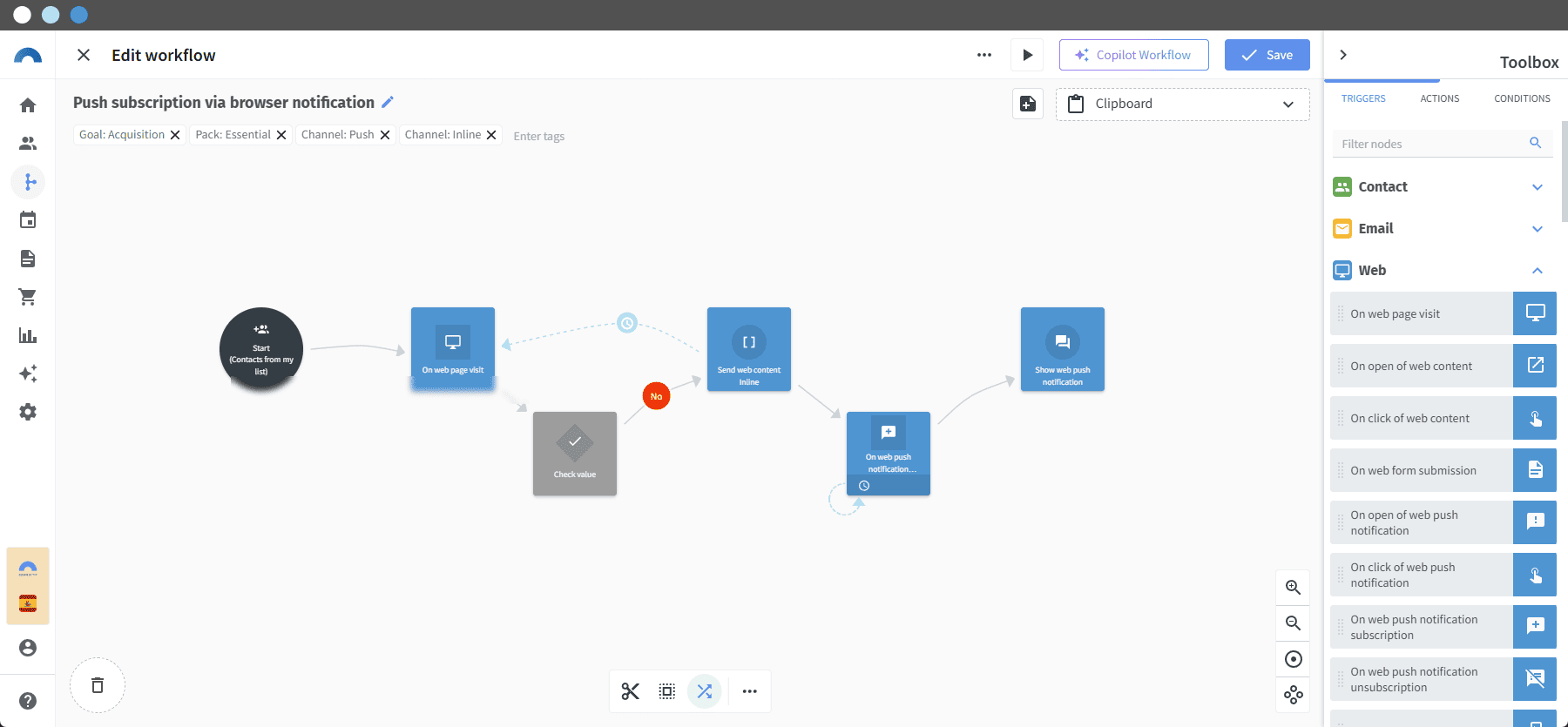This screenshot has height=727, width=1568.
Task: Select On web push notification subscription node
Action: coord(1443,627)
